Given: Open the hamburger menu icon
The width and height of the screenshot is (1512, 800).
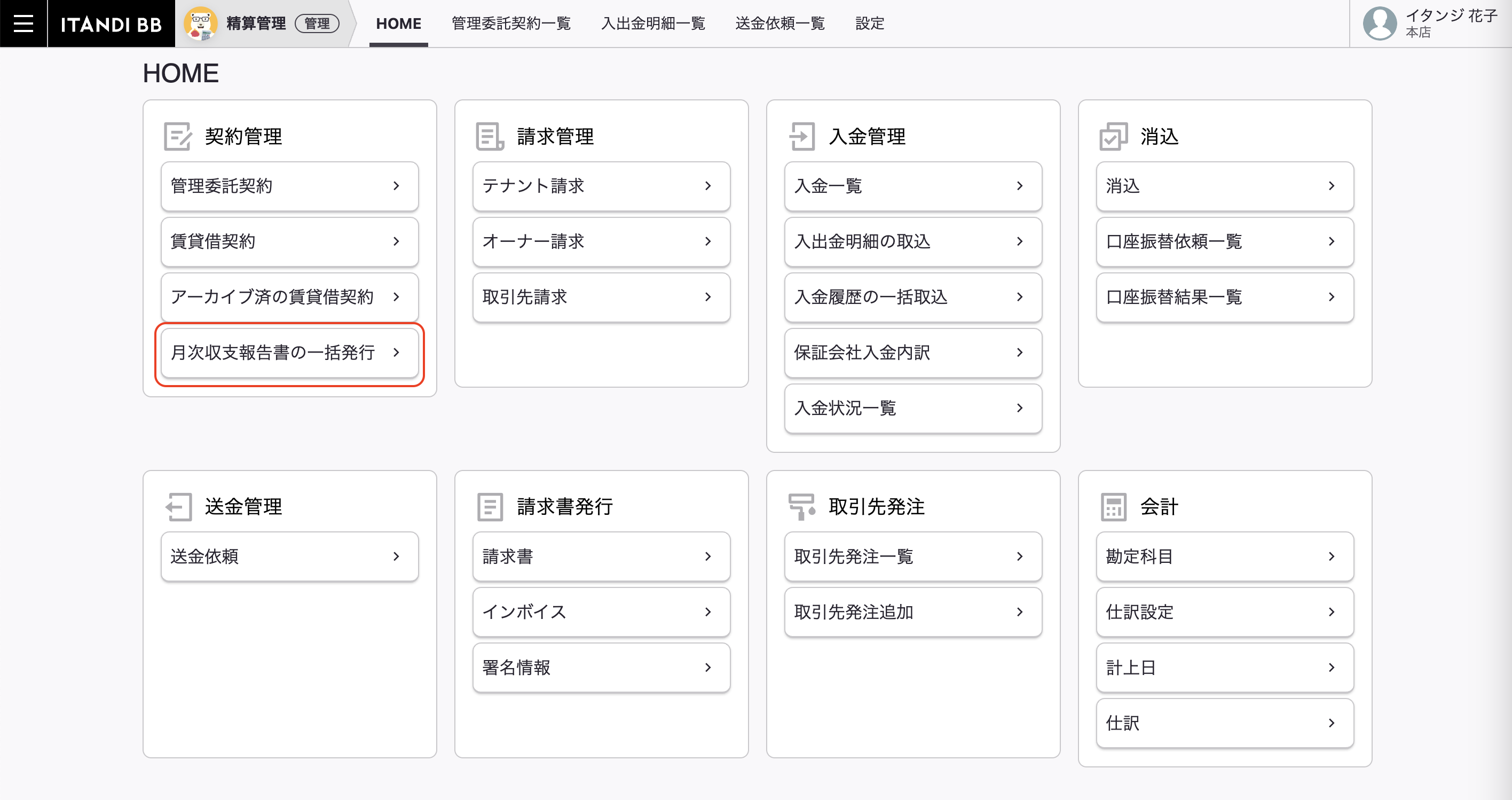Looking at the screenshot, I should [23, 23].
